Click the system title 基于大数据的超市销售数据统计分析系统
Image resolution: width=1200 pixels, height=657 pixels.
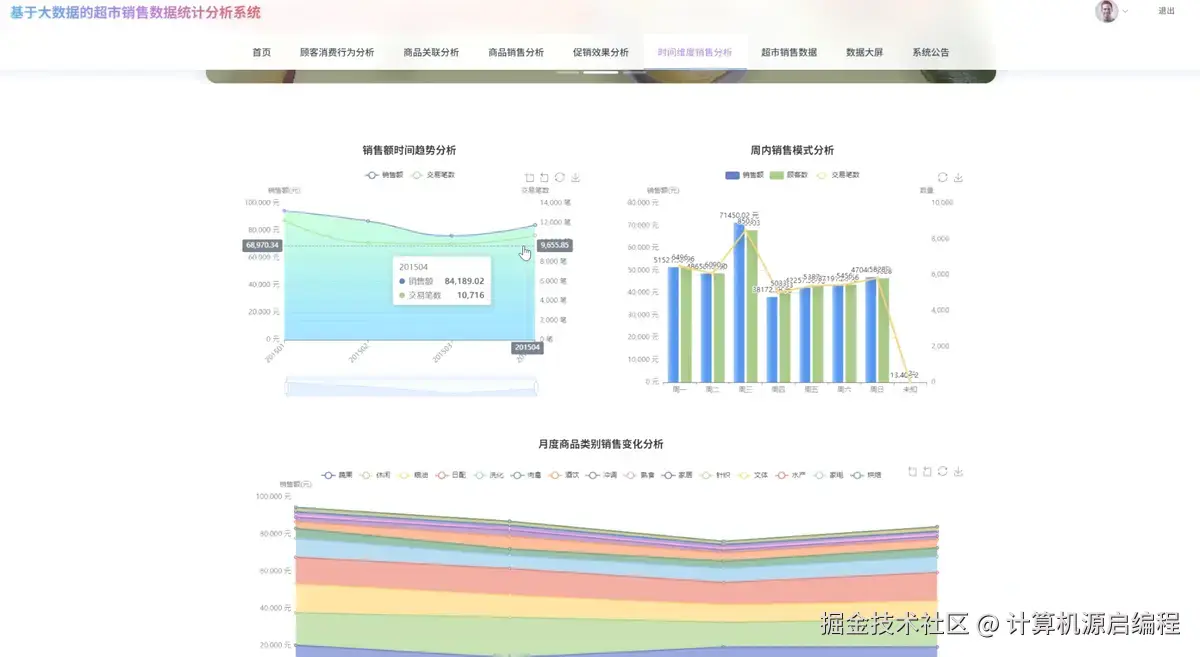coord(134,13)
